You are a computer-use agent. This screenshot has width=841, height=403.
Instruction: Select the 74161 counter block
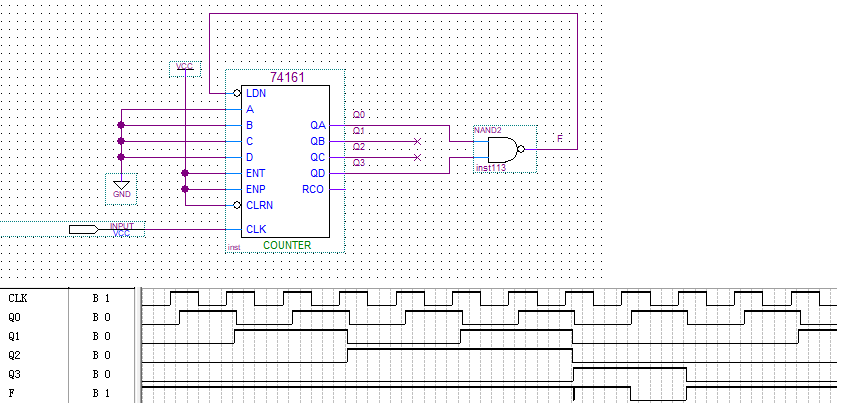pos(285,162)
